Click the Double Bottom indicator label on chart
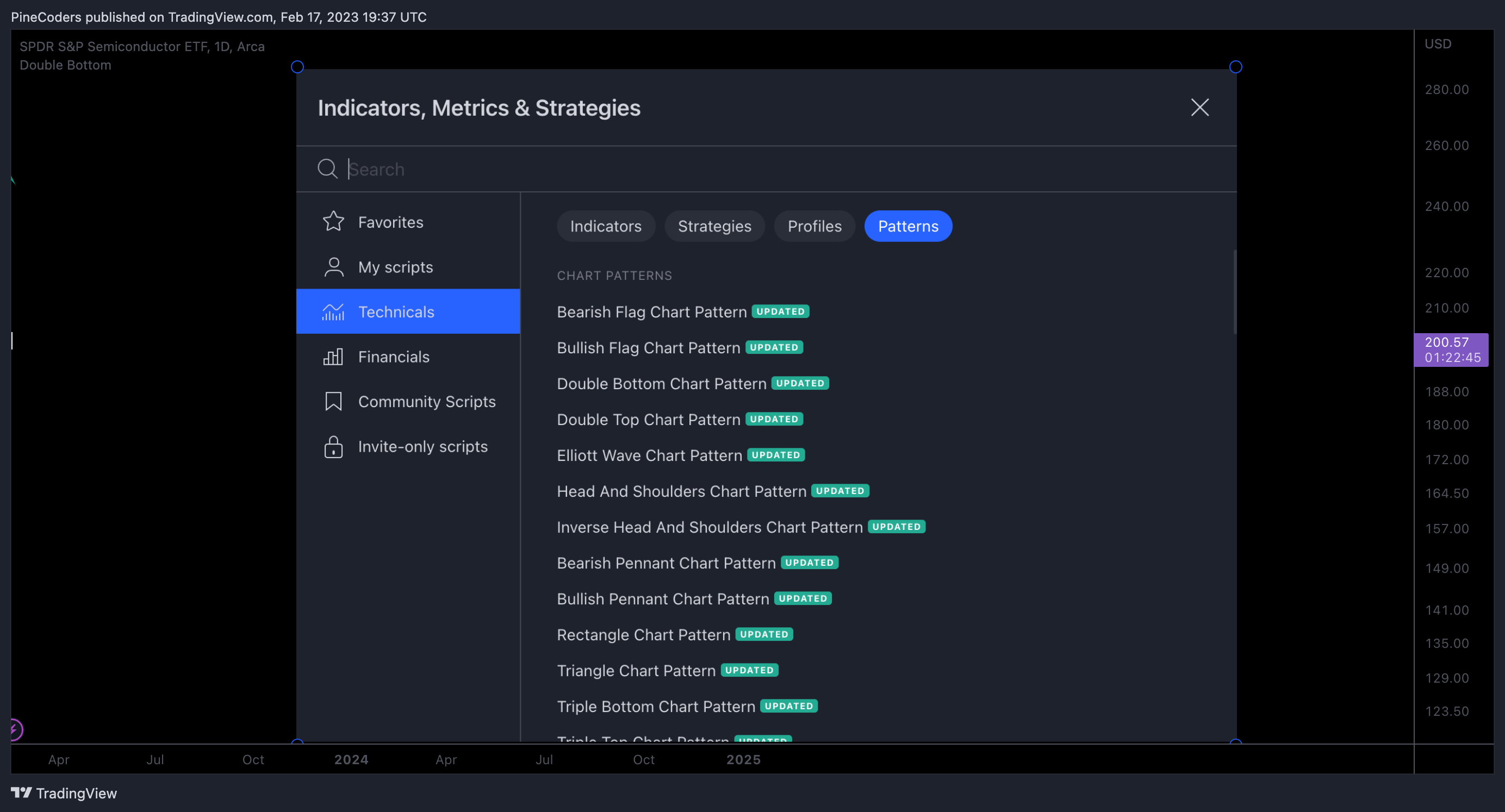The image size is (1505, 812). (x=65, y=65)
